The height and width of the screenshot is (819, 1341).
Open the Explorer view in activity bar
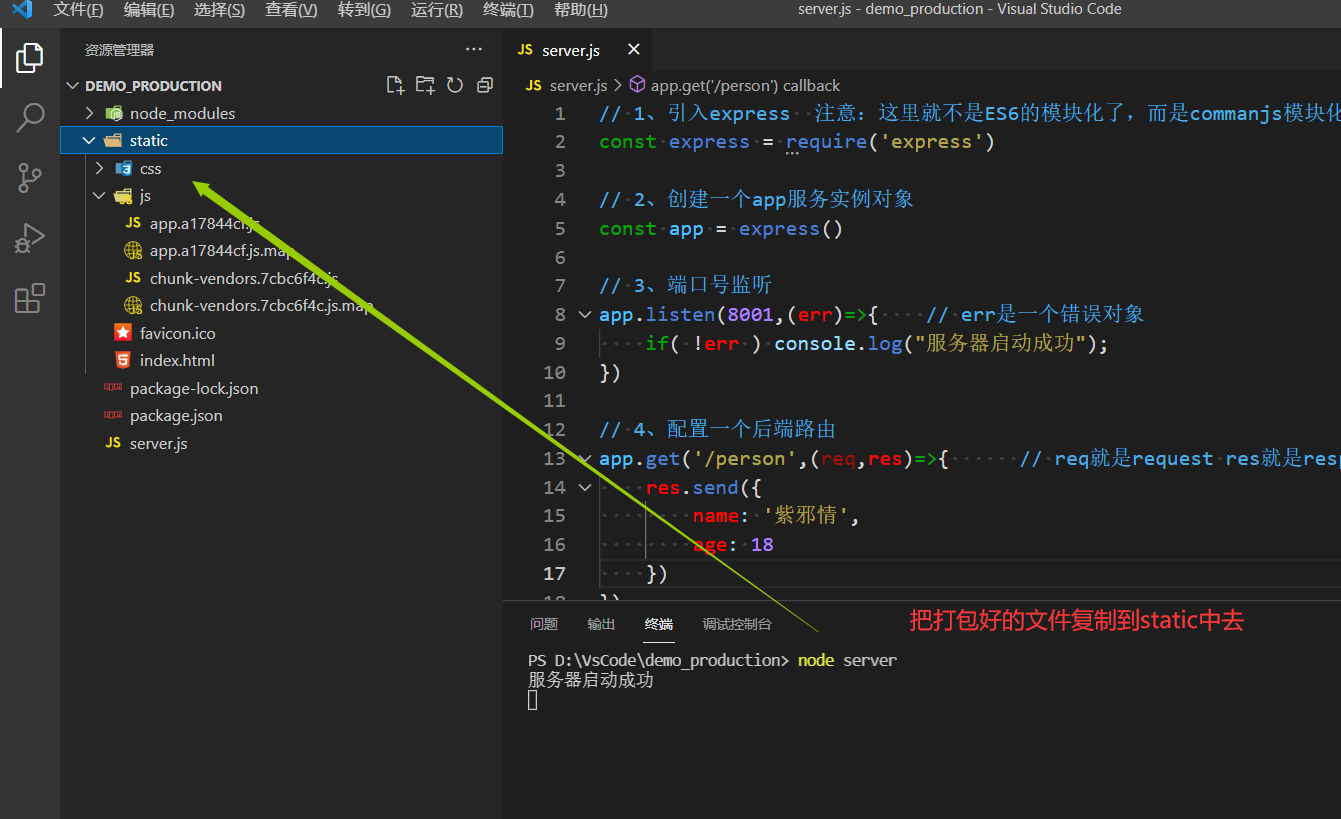tap(30, 58)
